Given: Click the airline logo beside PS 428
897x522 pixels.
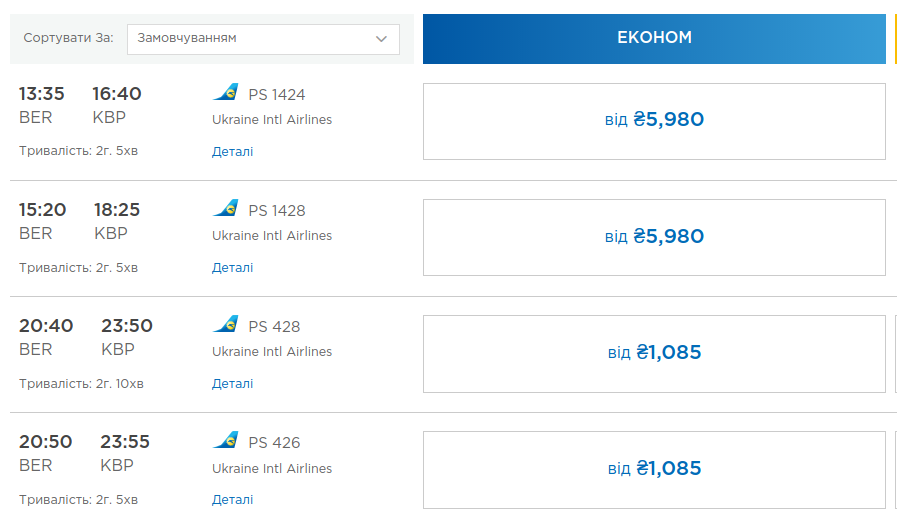Looking at the screenshot, I should pyautogui.click(x=226, y=325).
